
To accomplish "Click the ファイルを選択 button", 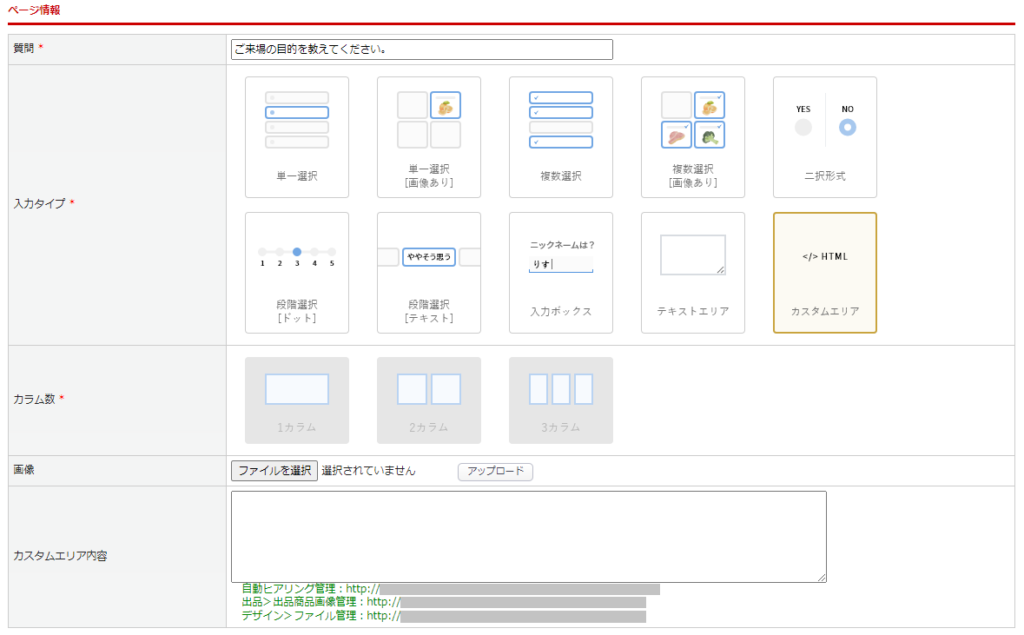I will click(x=274, y=471).
